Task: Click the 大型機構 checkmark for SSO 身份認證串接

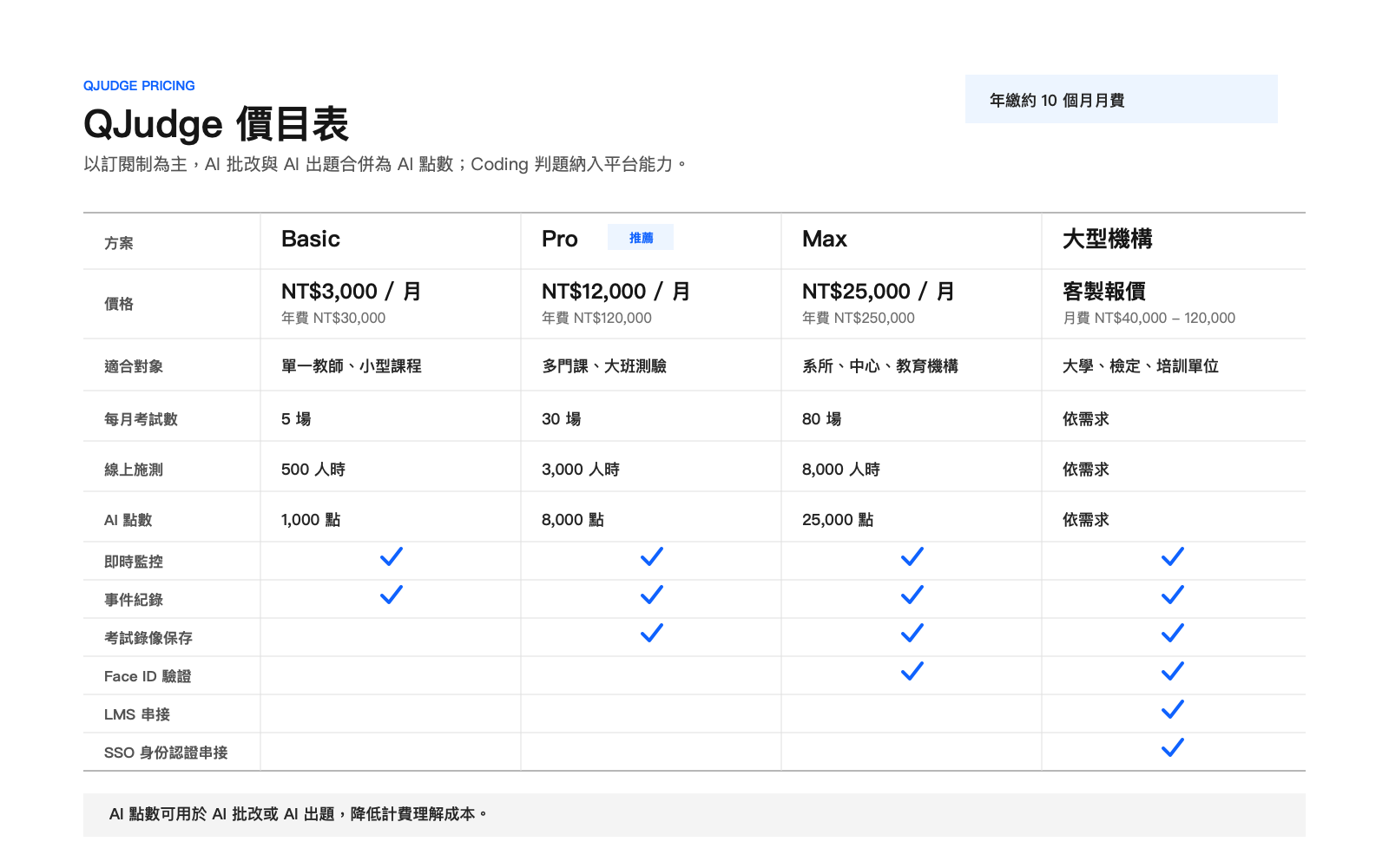Action: pyautogui.click(x=1173, y=747)
